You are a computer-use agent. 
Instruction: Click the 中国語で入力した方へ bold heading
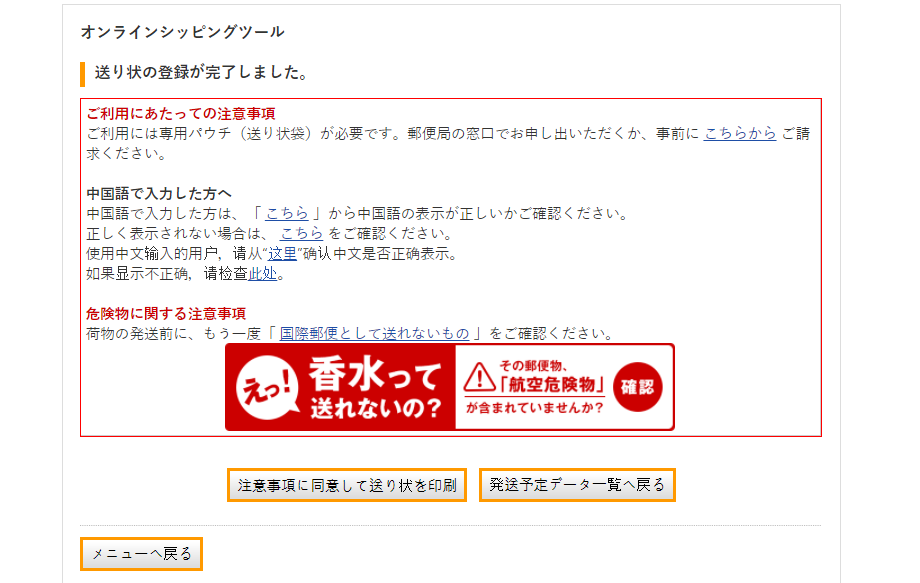pyautogui.click(x=159, y=194)
